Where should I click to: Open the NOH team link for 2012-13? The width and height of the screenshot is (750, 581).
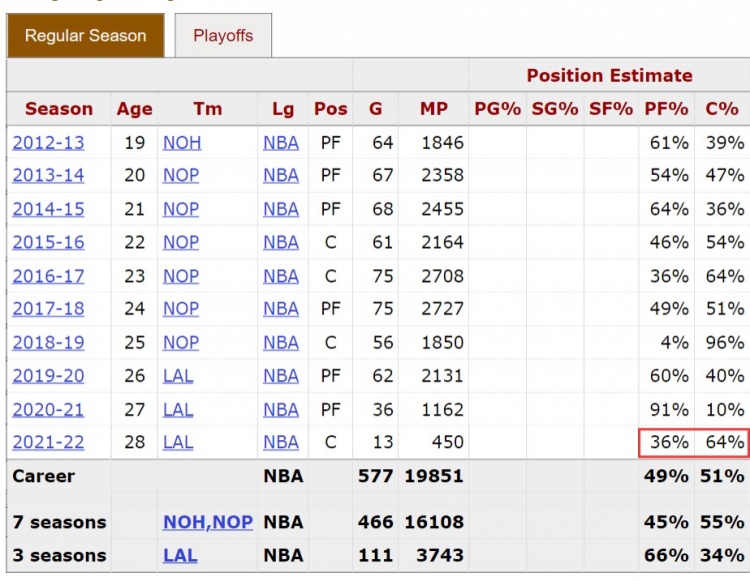pos(182,142)
